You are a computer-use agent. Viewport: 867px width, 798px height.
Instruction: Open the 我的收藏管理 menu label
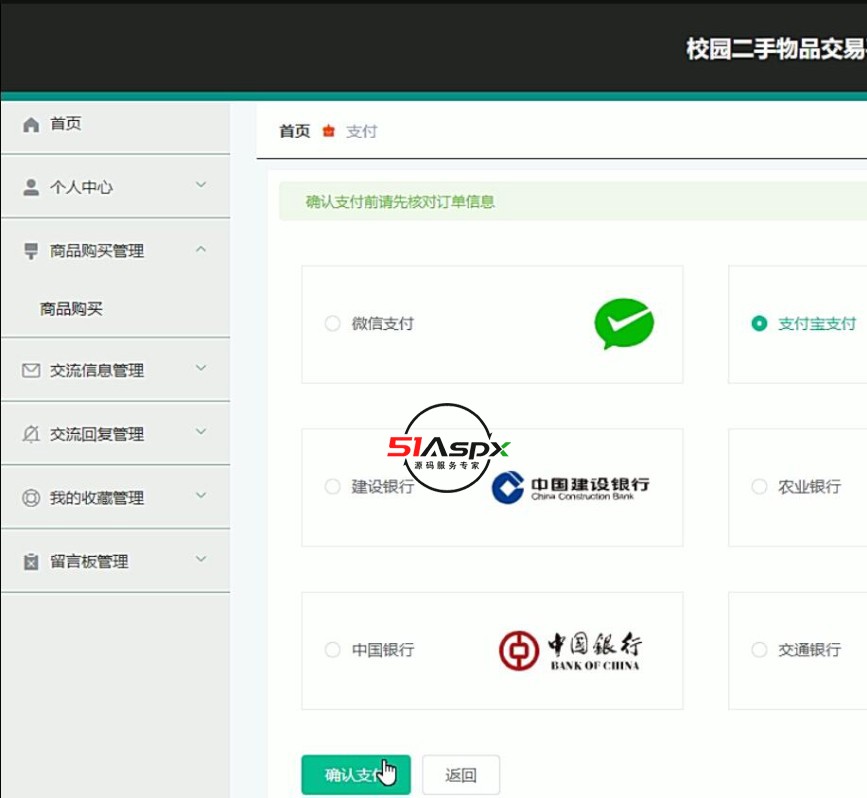point(97,498)
